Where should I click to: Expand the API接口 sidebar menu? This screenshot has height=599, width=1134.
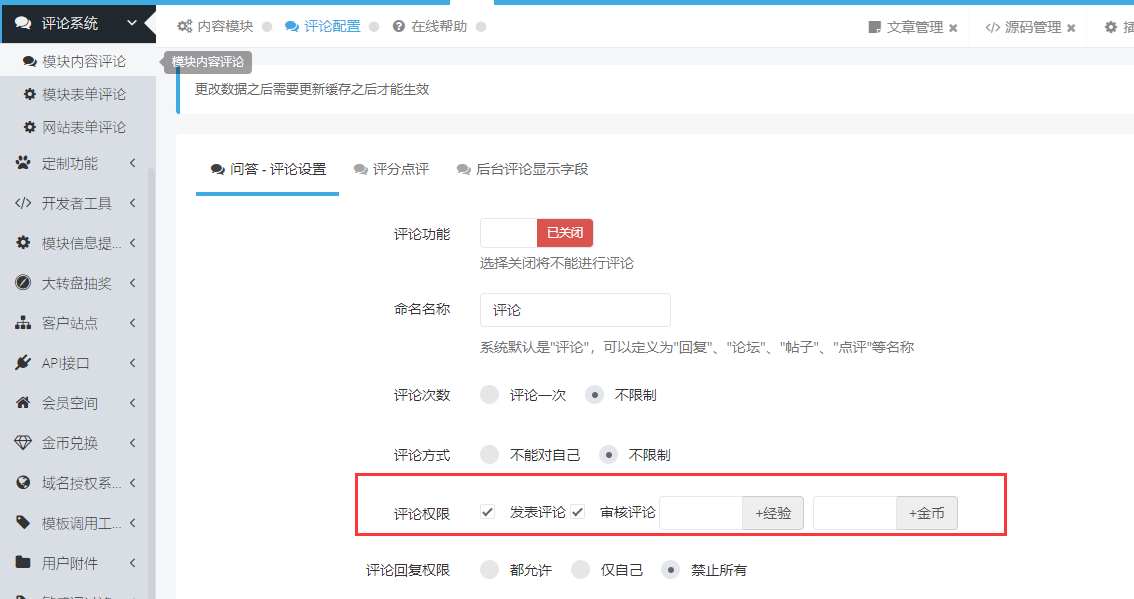coord(132,362)
